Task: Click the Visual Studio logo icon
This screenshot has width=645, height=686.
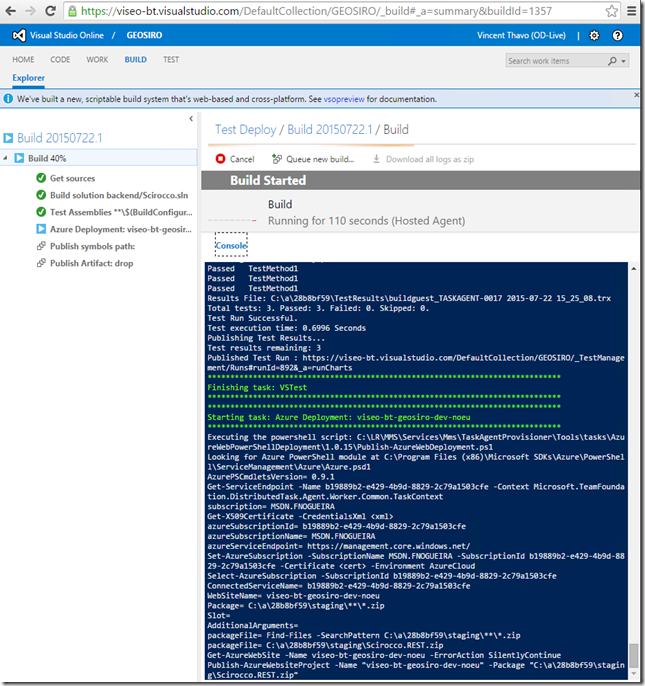Action: click(19, 35)
